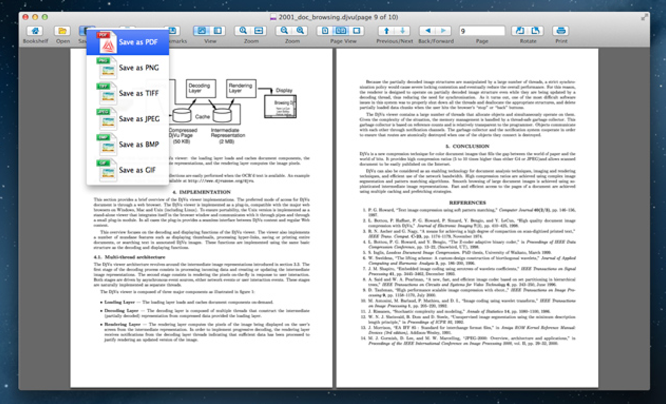Screen dimensions: 666x404
Task: Go to previous page with up arrow
Action: click(x=386, y=31)
